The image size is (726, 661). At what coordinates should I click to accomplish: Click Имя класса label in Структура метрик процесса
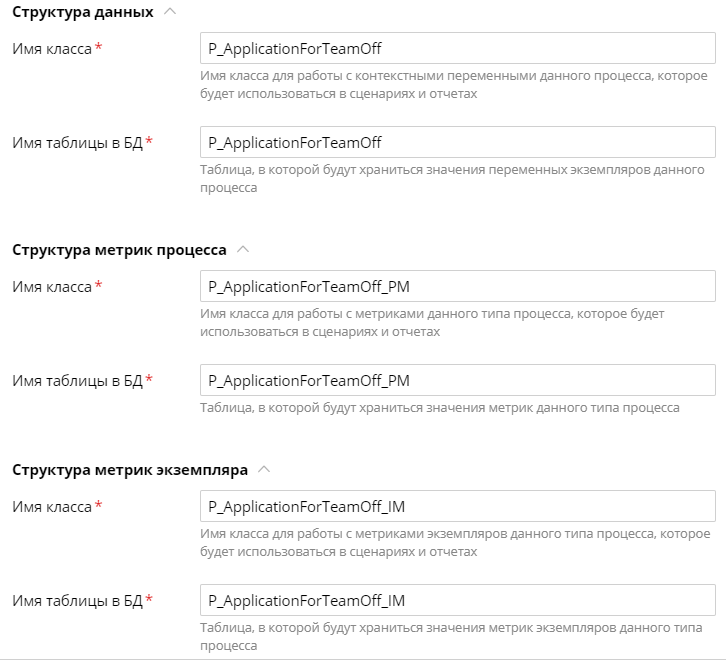point(52,287)
